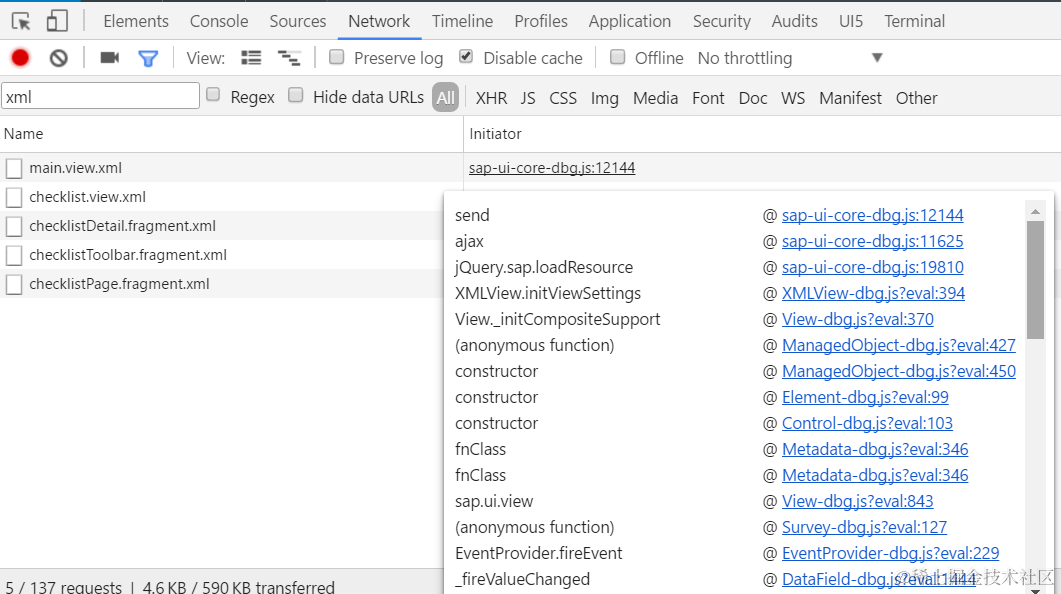The image size is (1061, 594).
Task: Open the Console tab
Action: pos(219,21)
